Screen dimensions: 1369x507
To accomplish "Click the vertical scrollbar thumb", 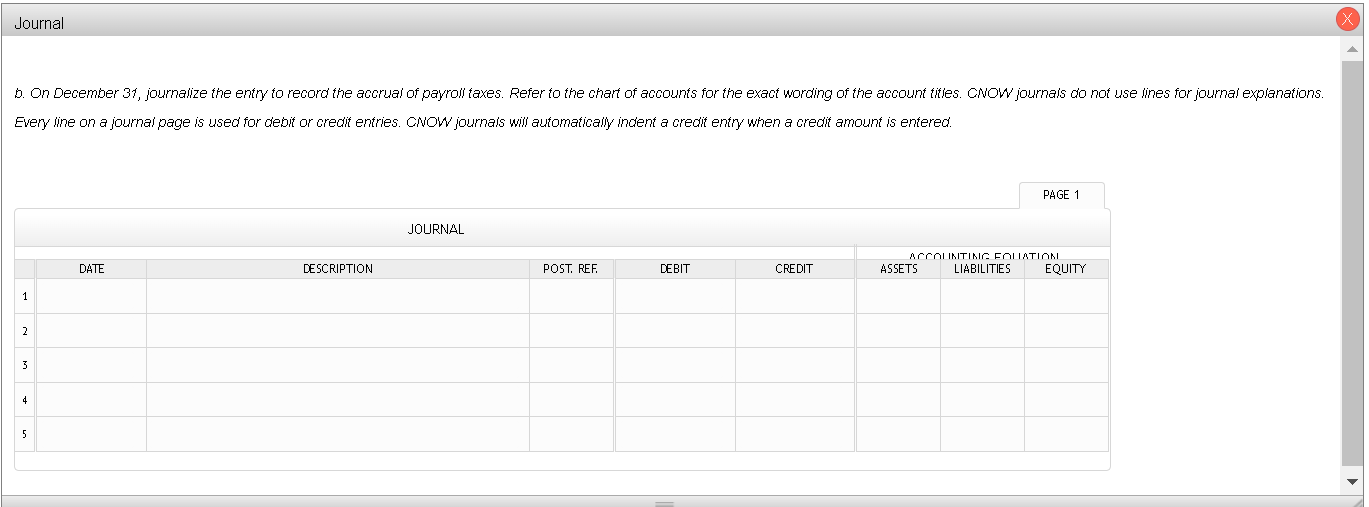I will click(1352, 262).
